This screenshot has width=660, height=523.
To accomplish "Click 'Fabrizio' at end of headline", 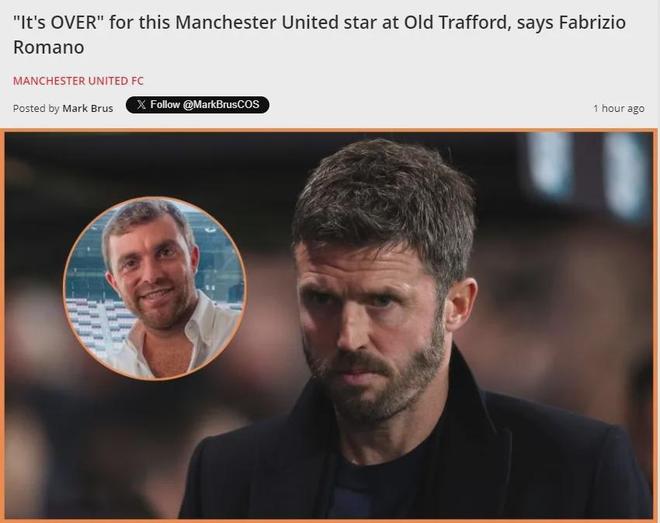I will pos(593,22).
